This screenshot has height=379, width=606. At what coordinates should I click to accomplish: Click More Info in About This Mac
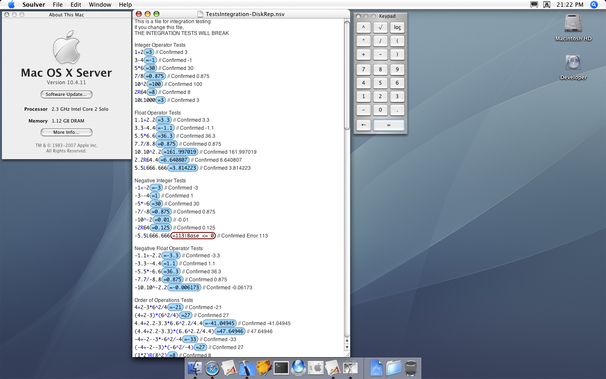66,132
